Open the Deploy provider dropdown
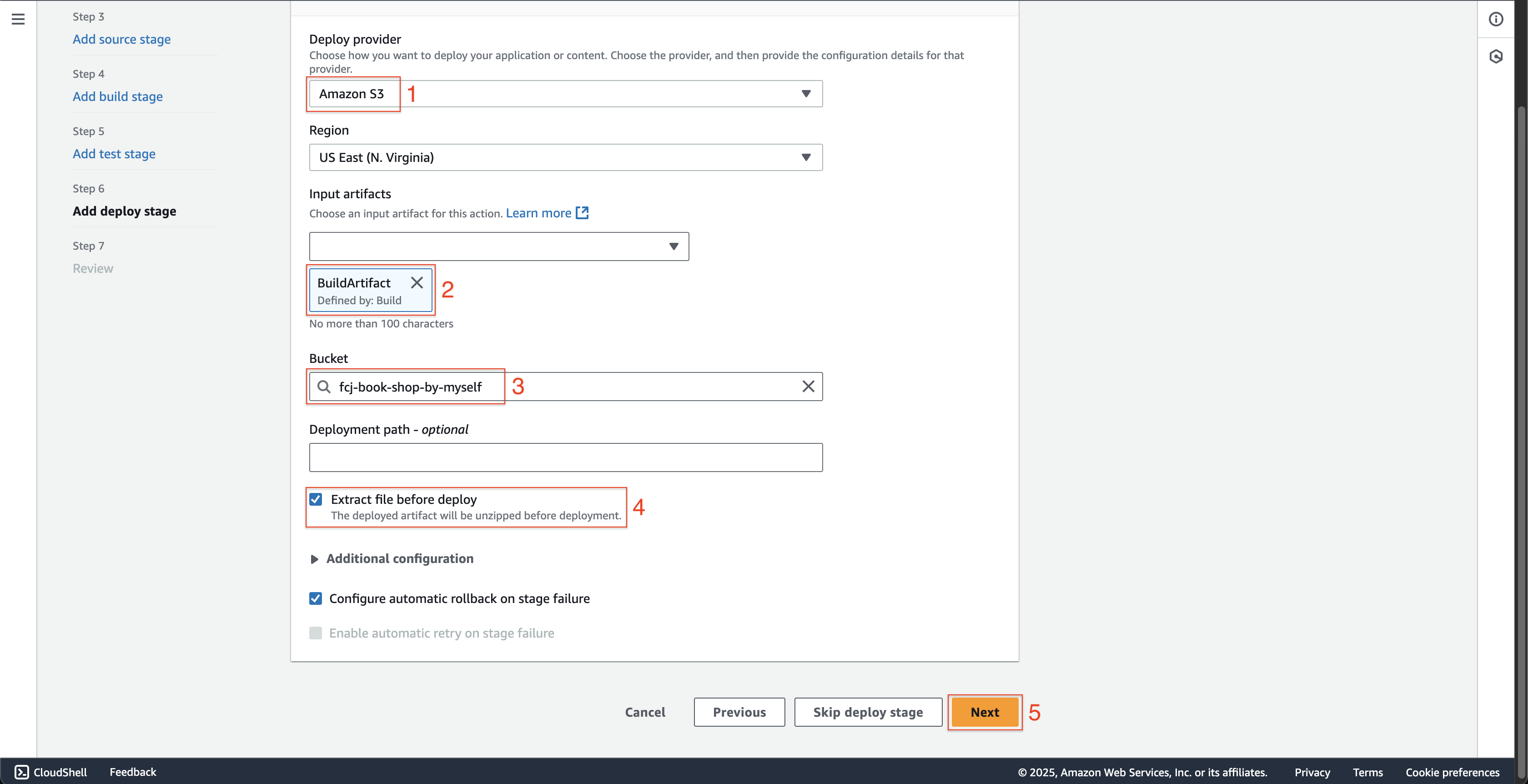Viewport: 1528px width, 784px height. click(x=565, y=94)
